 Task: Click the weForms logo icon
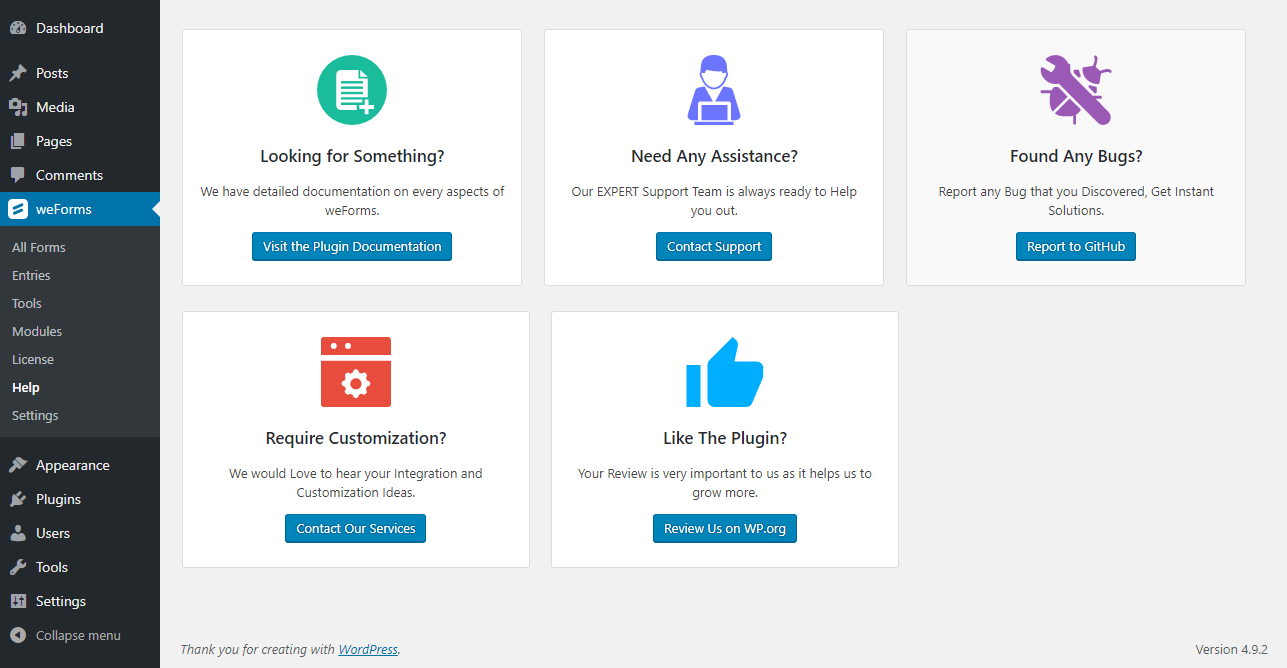[18, 209]
